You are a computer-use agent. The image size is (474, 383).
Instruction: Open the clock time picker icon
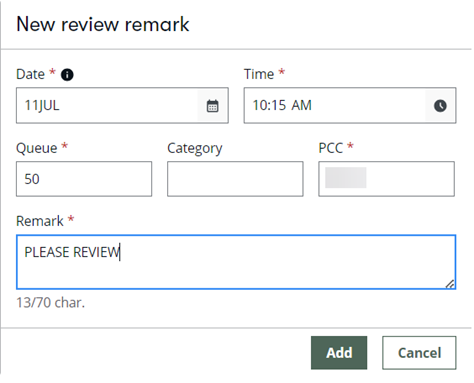pyautogui.click(x=440, y=106)
